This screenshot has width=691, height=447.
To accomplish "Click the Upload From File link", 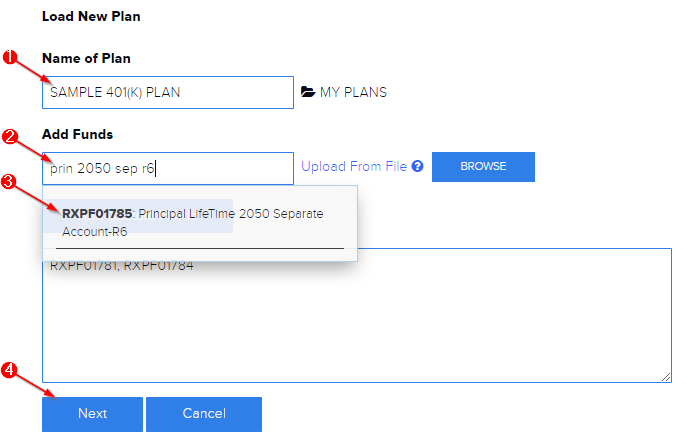I will (354, 167).
